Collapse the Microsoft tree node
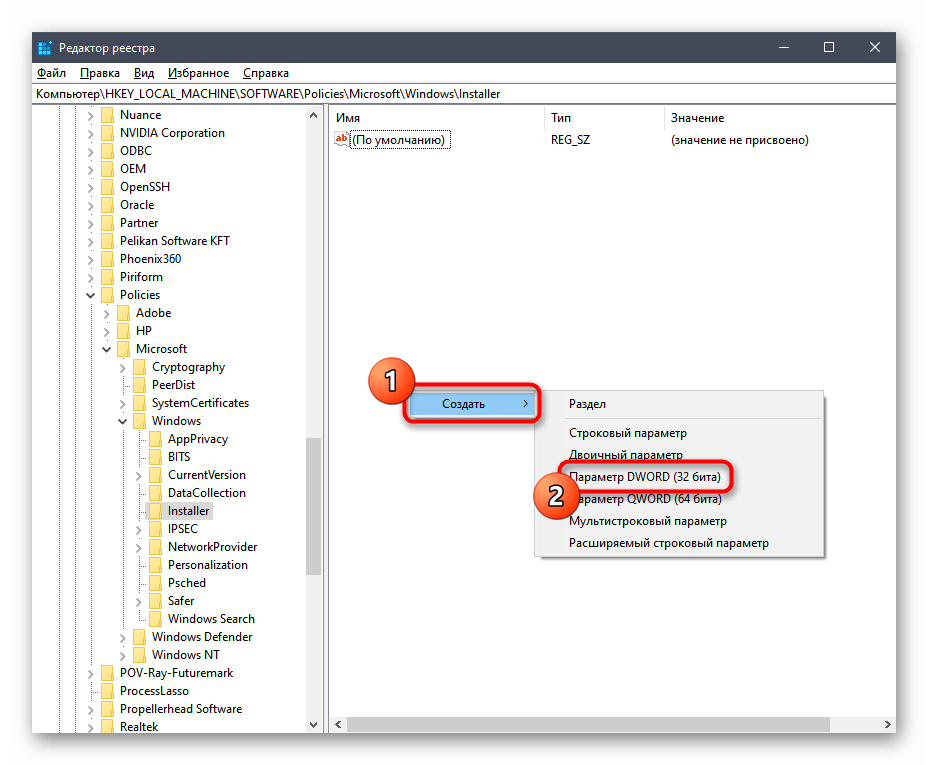 tap(107, 350)
